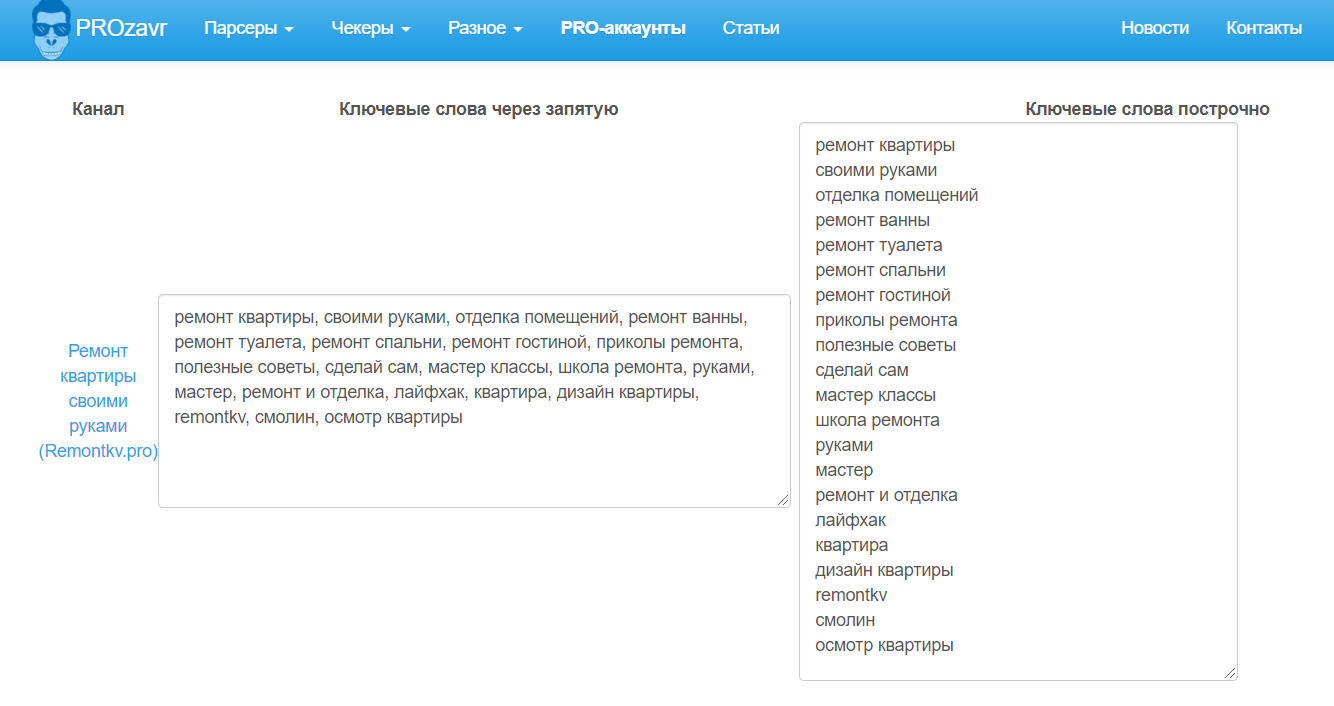
Task: Grab resize handle of comma-separated keywords box
Action: 783,500
